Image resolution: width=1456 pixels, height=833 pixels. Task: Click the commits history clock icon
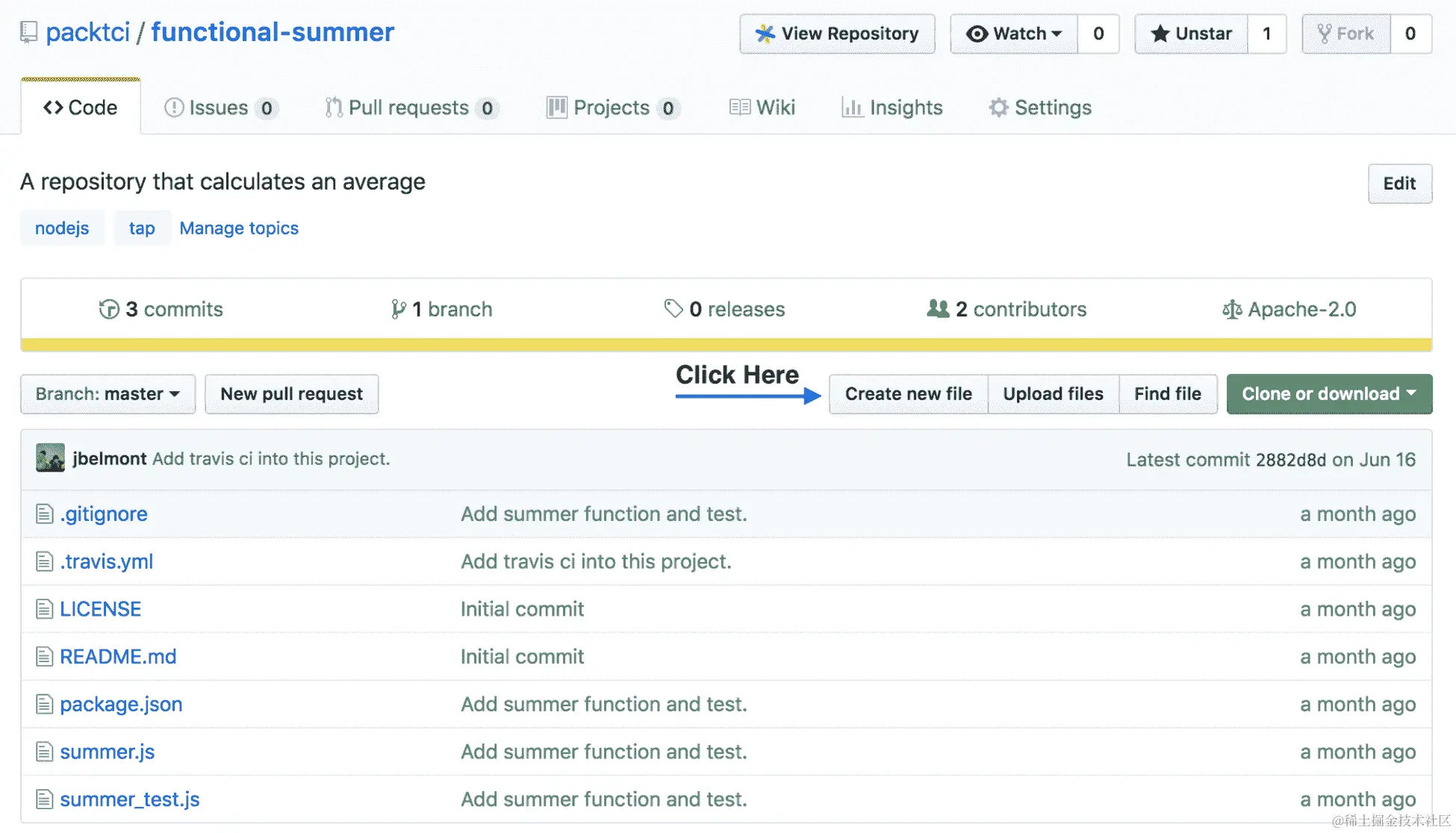pyautogui.click(x=109, y=309)
